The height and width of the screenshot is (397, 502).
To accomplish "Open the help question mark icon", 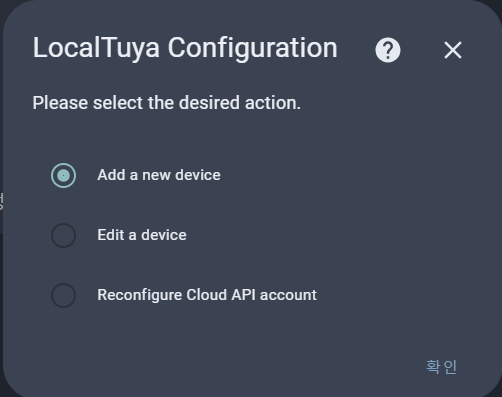I will [388, 50].
